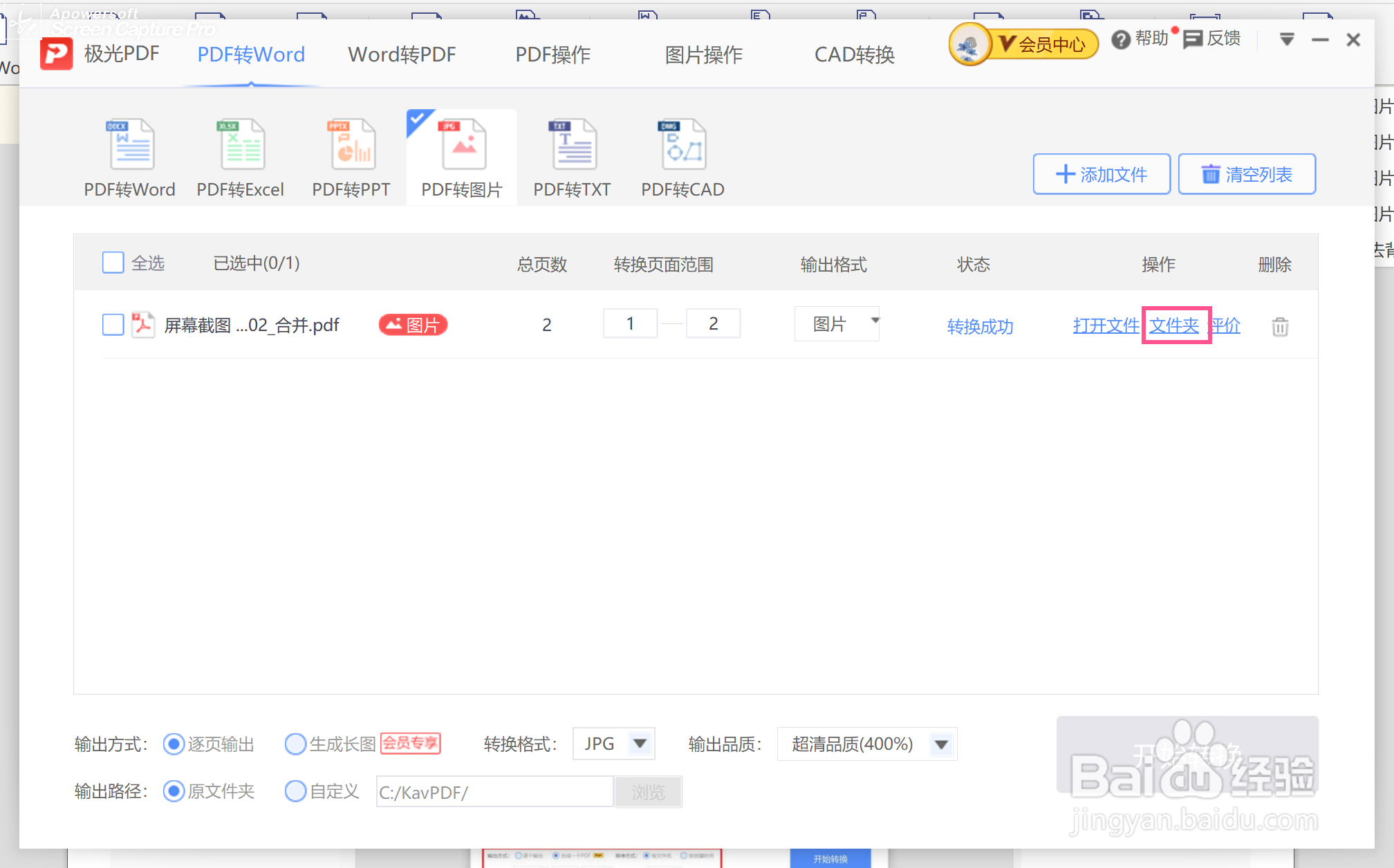Expand the 转换格式 JPG dropdown
This screenshot has width=1394, height=868.
[x=640, y=744]
